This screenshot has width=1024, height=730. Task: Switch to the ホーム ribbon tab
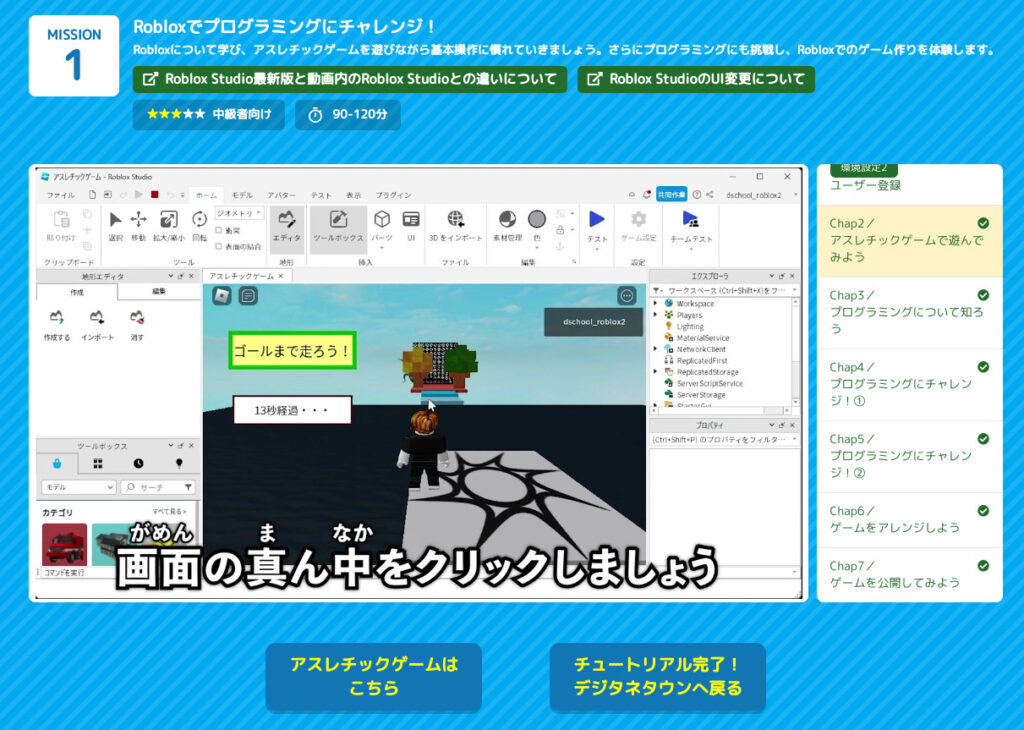point(206,195)
